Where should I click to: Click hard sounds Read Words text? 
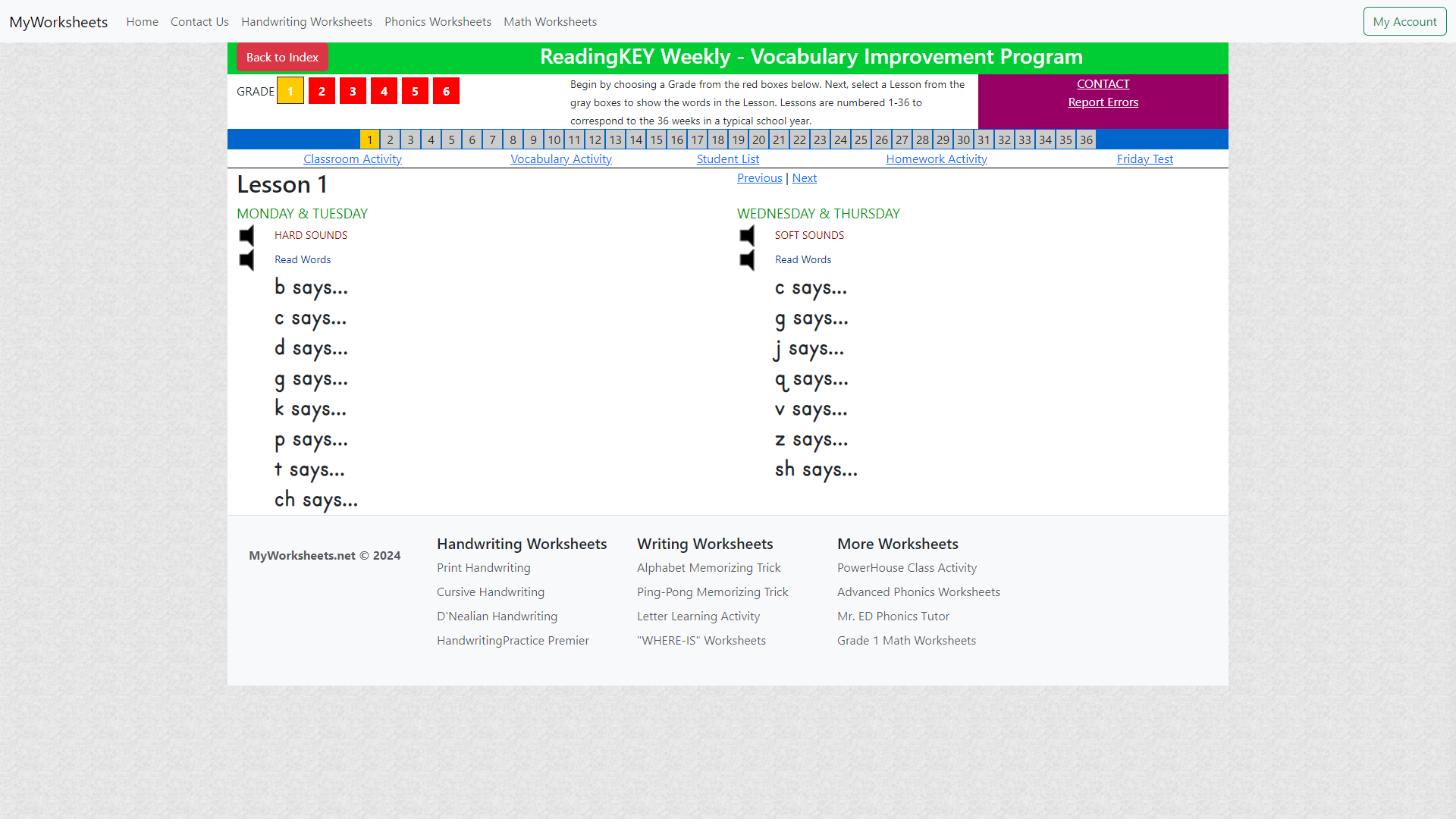tap(303, 260)
